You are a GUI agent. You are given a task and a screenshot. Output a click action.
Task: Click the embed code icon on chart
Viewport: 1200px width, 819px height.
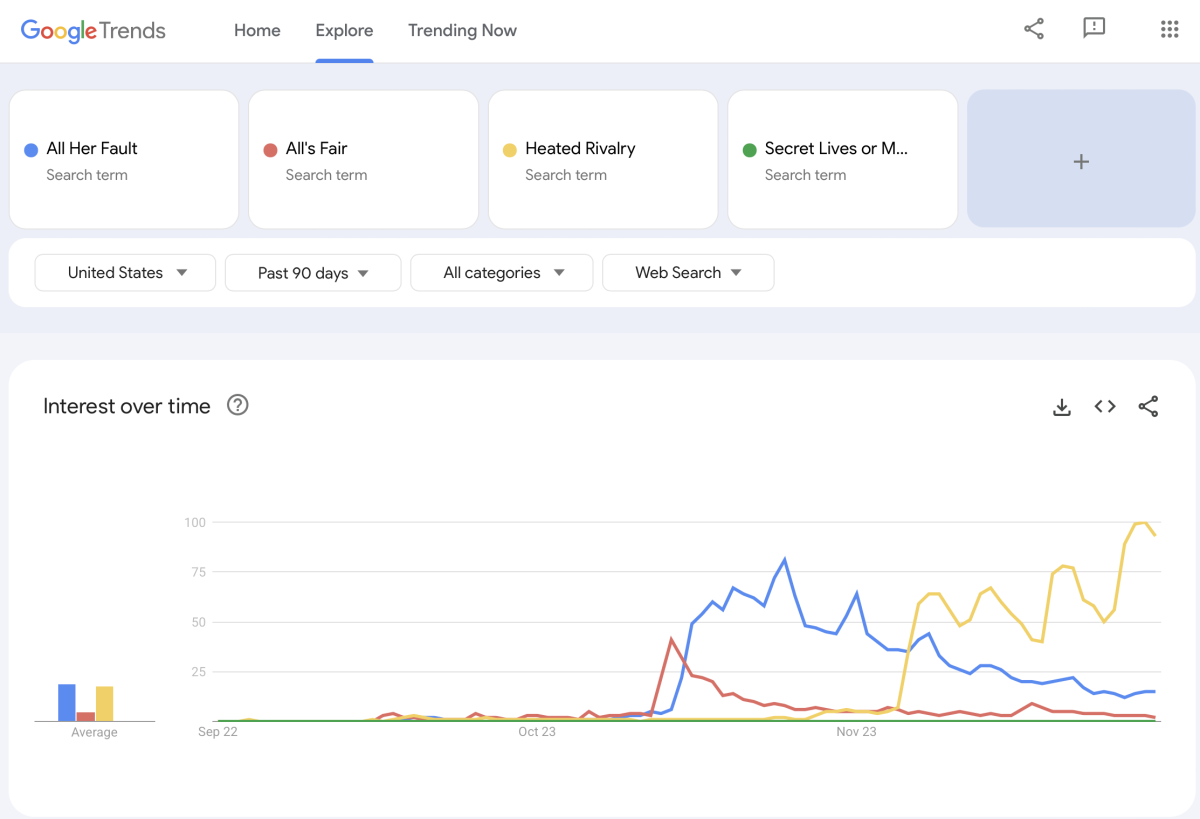pos(1105,406)
